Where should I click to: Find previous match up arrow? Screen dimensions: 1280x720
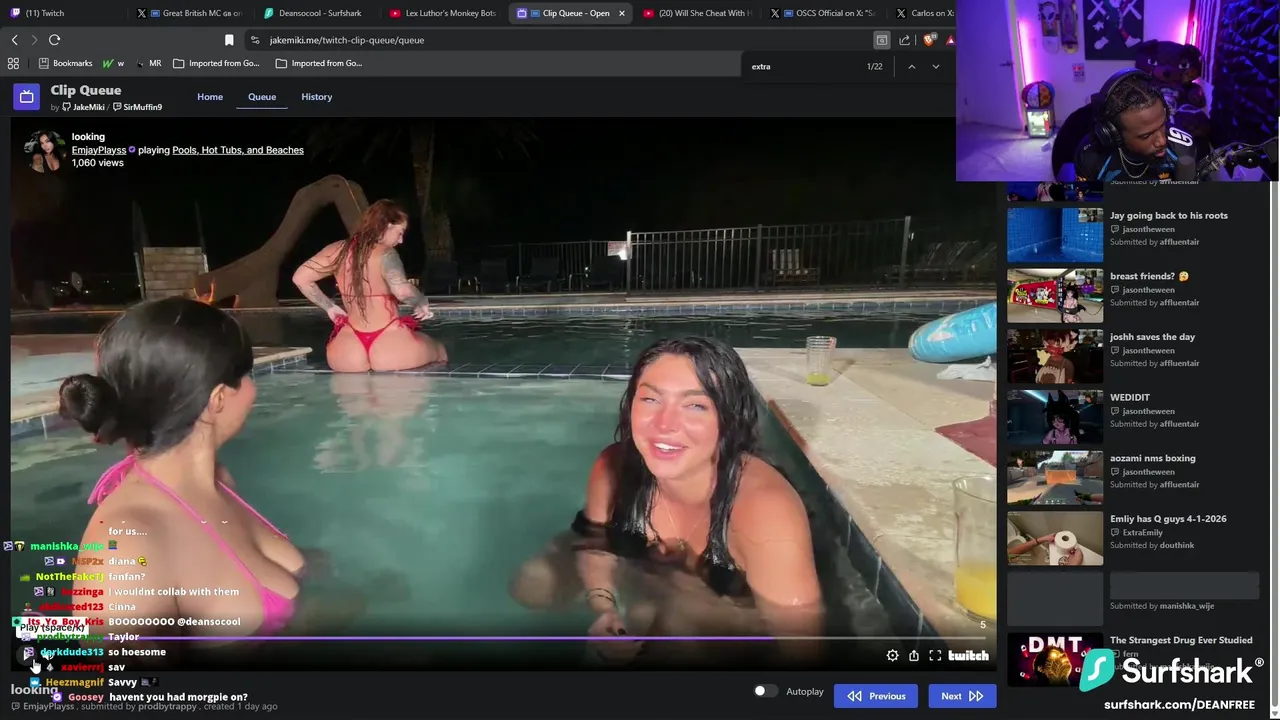click(911, 66)
